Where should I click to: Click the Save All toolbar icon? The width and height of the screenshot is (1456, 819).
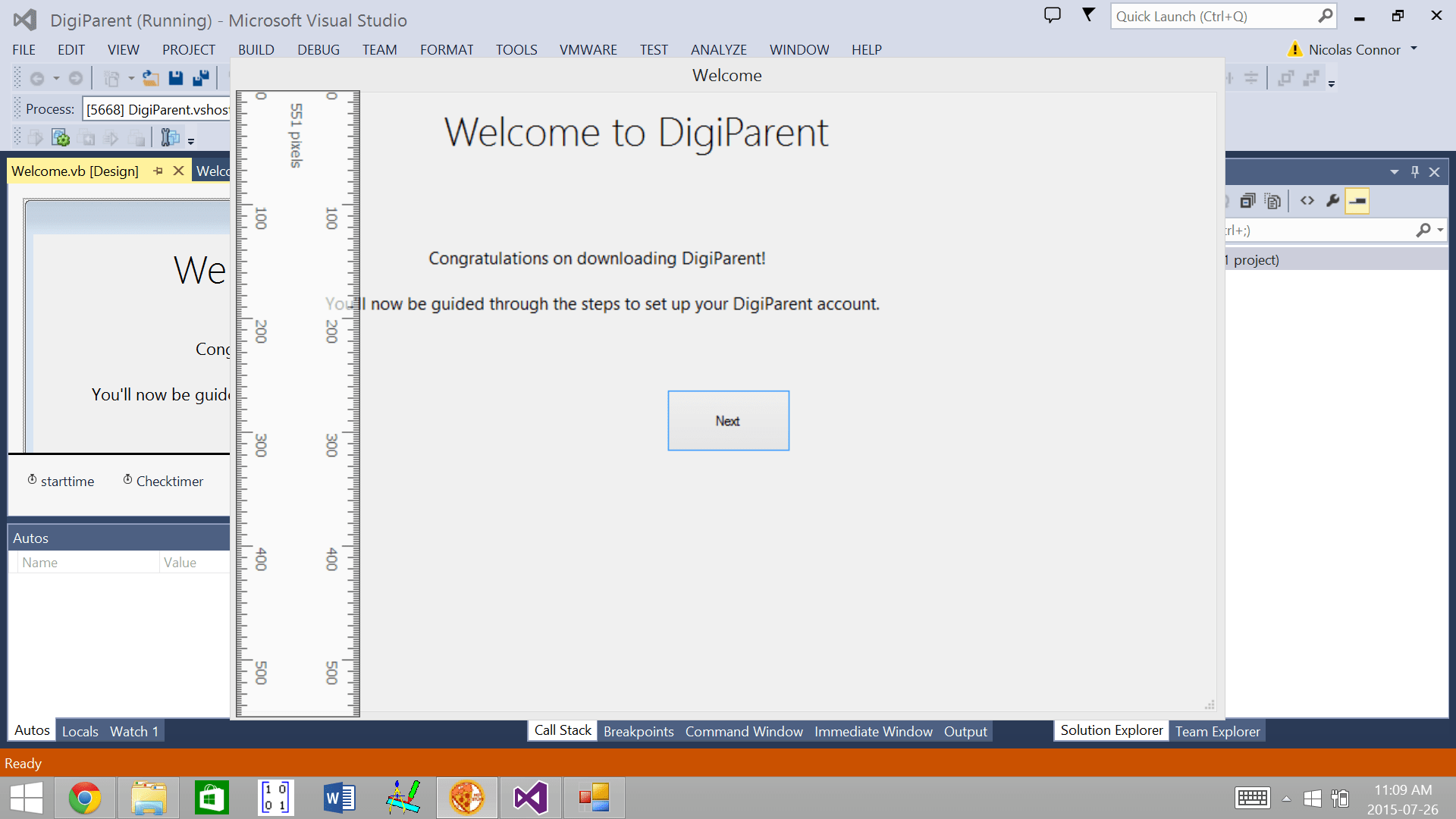coord(201,77)
